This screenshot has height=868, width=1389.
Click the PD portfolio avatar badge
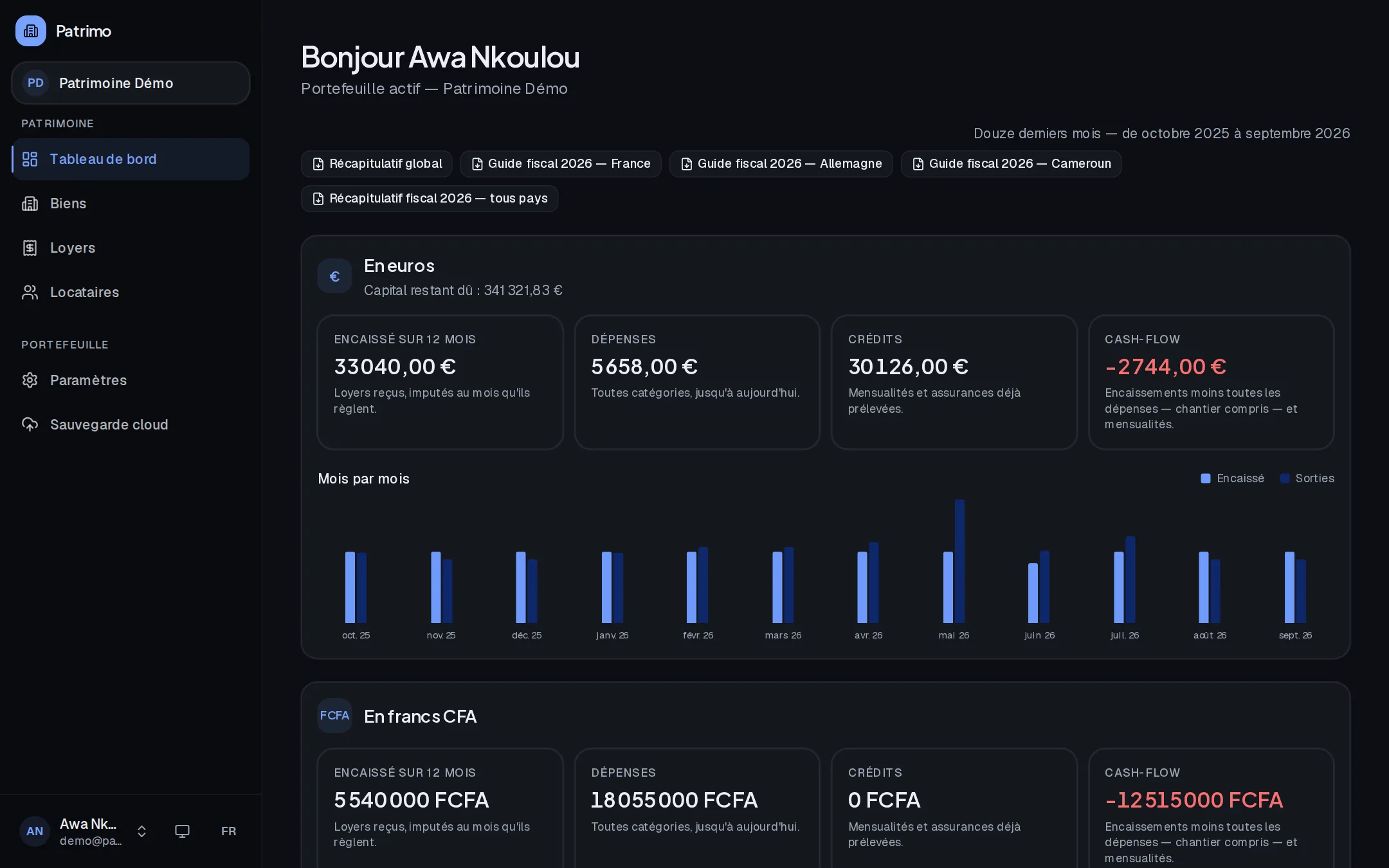click(x=36, y=83)
